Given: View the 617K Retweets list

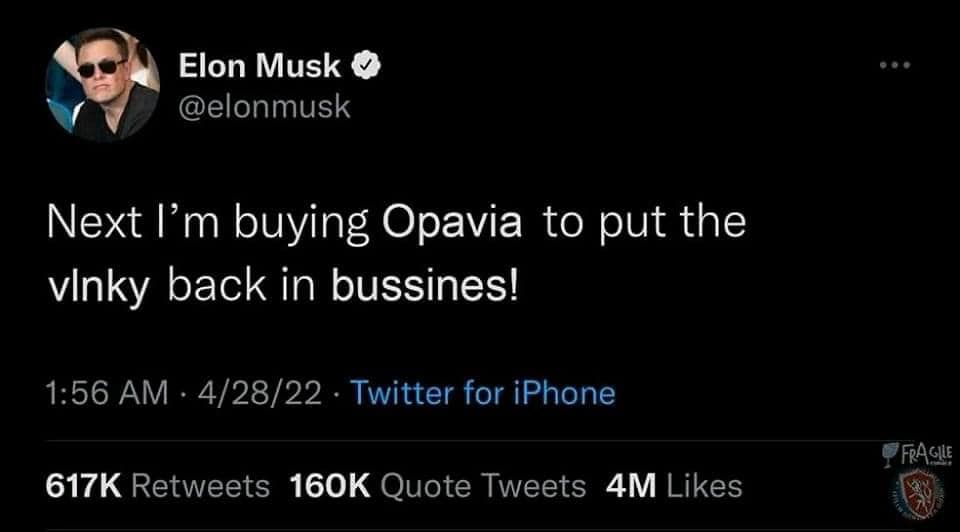Looking at the screenshot, I should click(157, 486).
